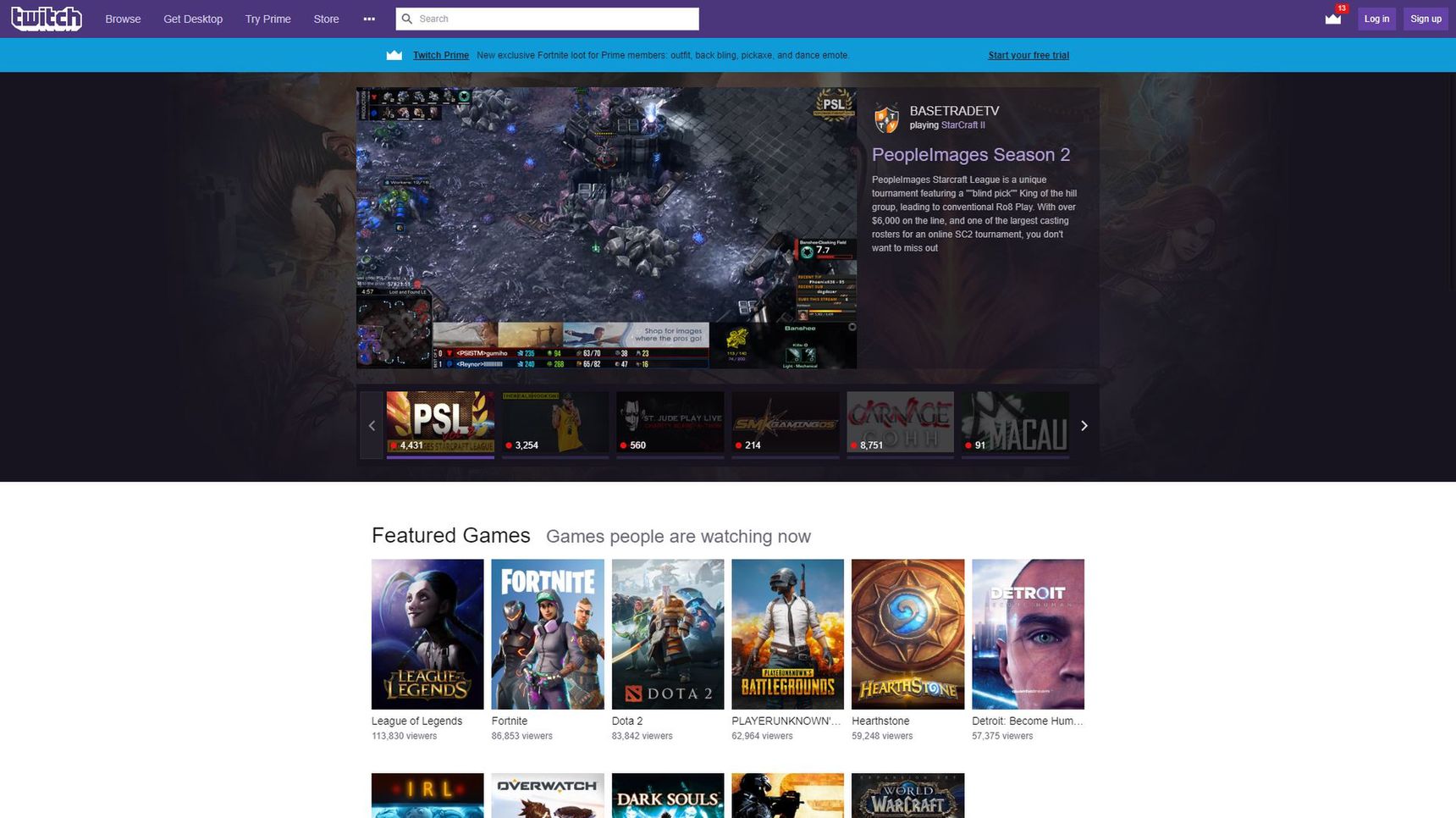Click PLAYERUNKNOWN'... title below box art
The image size is (1456, 818).
(x=786, y=721)
